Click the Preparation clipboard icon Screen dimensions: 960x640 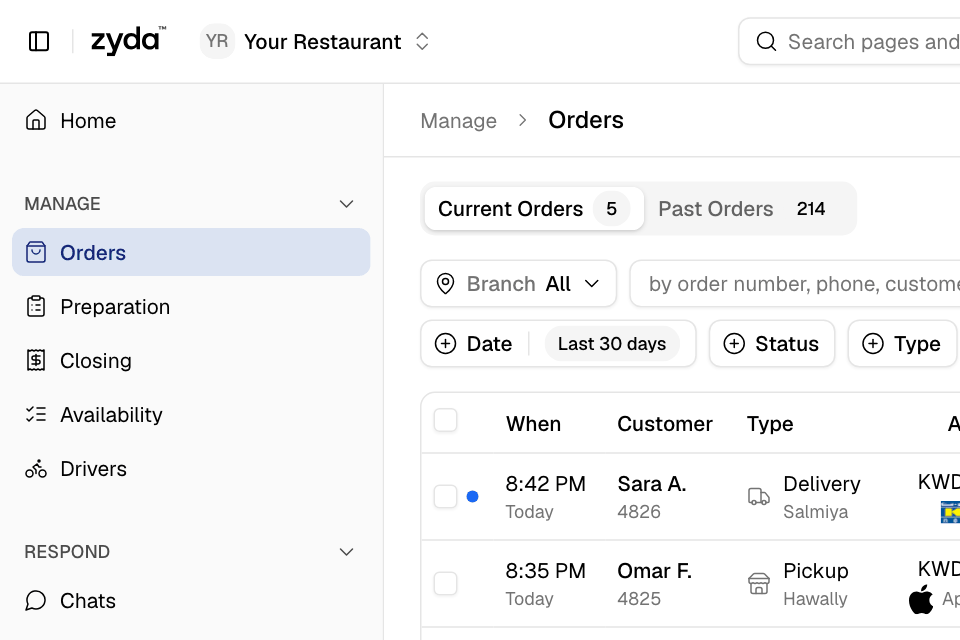[36, 306]
